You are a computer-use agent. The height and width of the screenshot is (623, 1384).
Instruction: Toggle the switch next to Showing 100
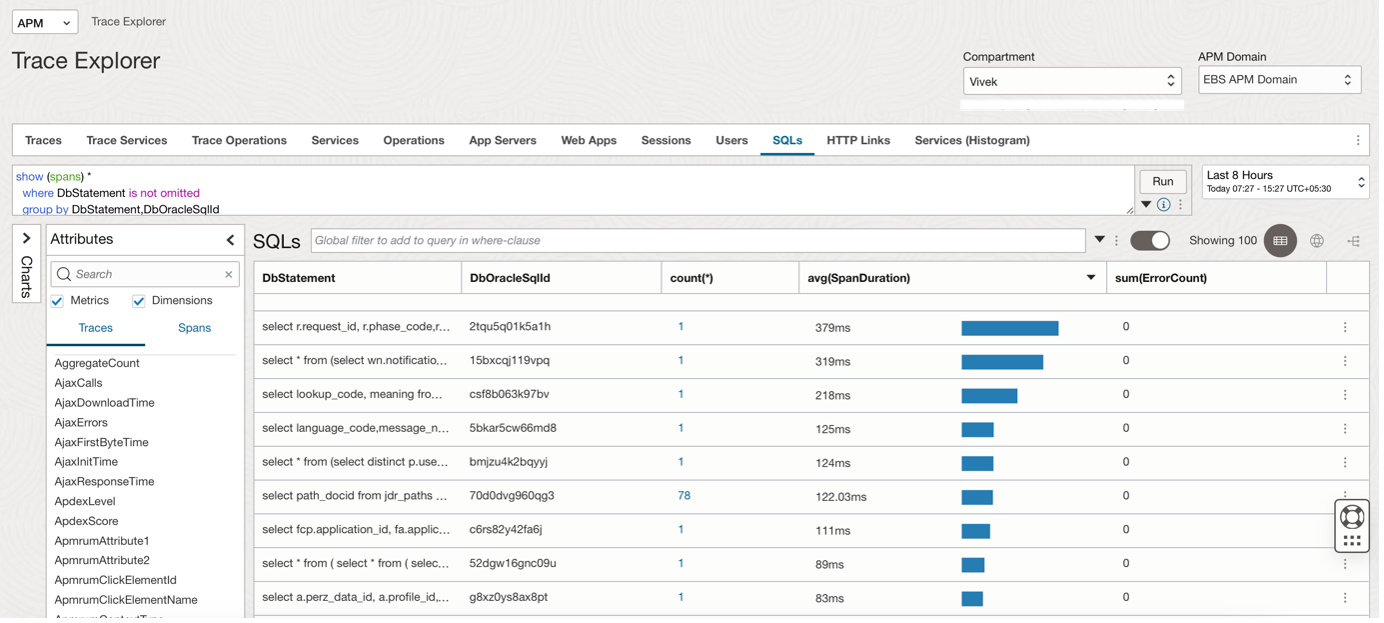(1150, 241)
